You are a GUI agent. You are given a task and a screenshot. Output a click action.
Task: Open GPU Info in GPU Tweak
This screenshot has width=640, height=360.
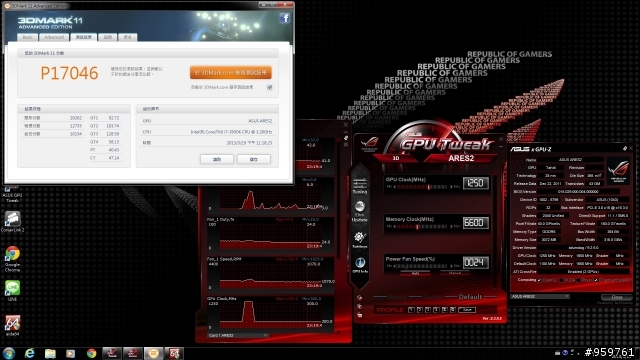tap(360, 265)
